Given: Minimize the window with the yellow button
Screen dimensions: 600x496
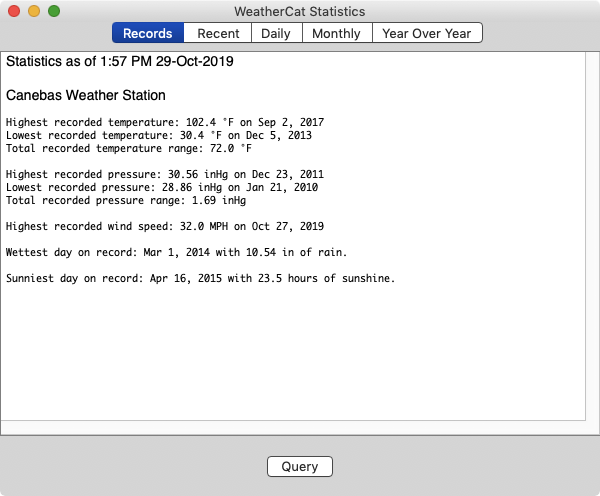Looking at the screenshot, I should click(x=34, y=11).
